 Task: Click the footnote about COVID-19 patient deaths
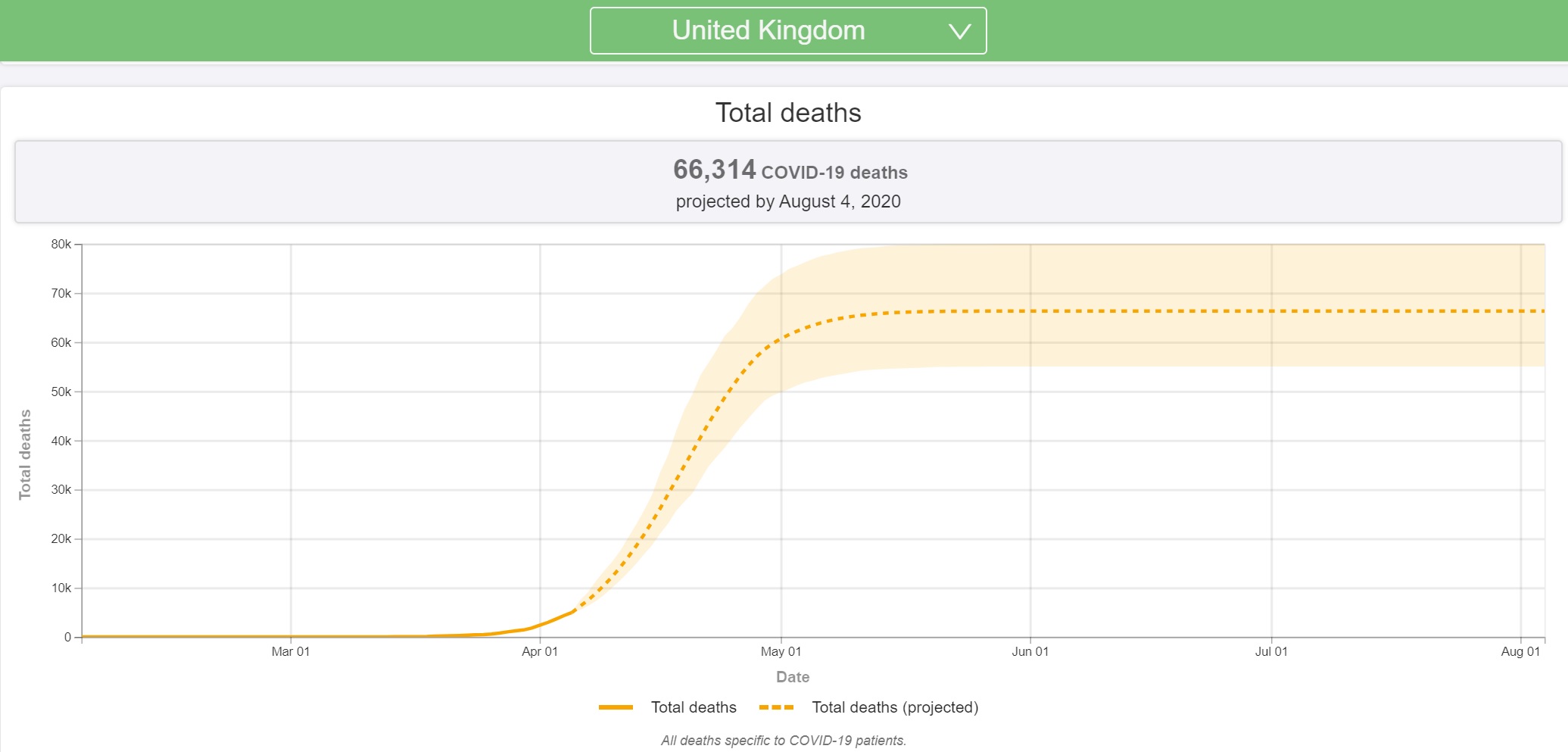click(784, 740)
